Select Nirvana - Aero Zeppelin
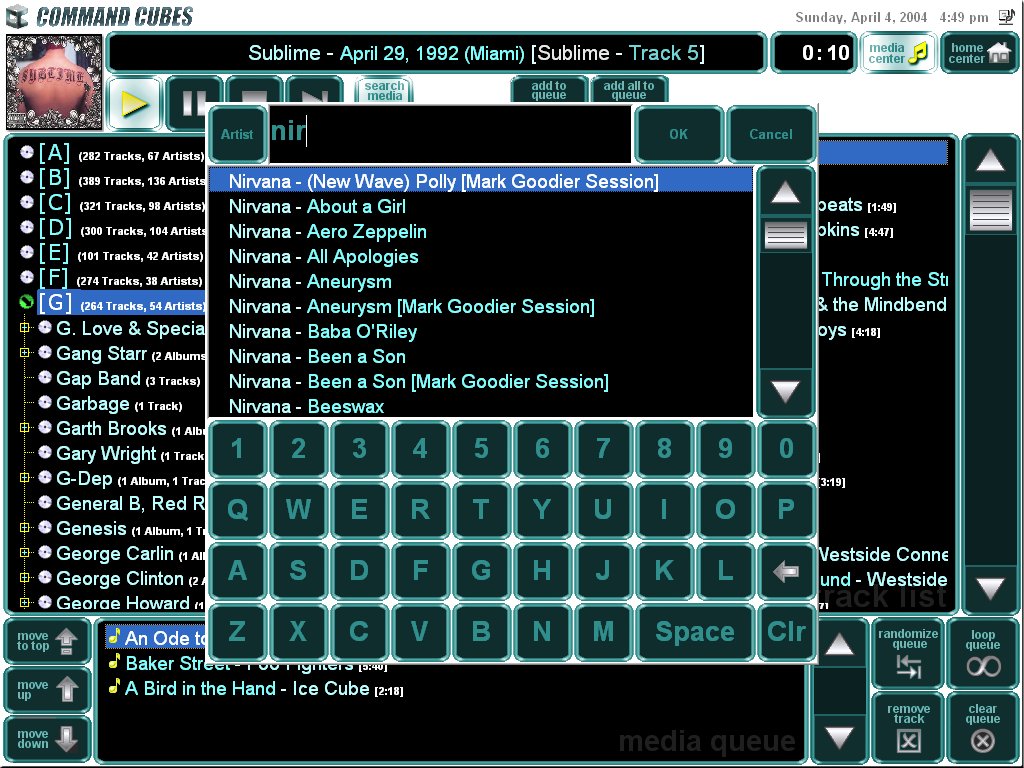 [481, 231]
